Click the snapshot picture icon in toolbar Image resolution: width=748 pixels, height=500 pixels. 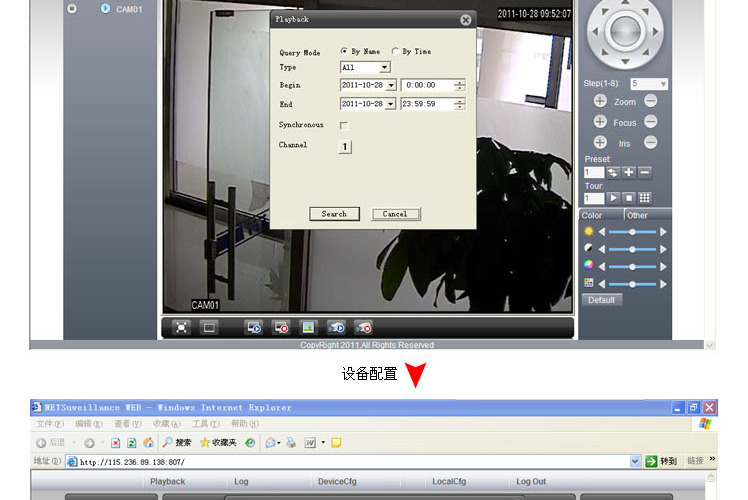309,327
